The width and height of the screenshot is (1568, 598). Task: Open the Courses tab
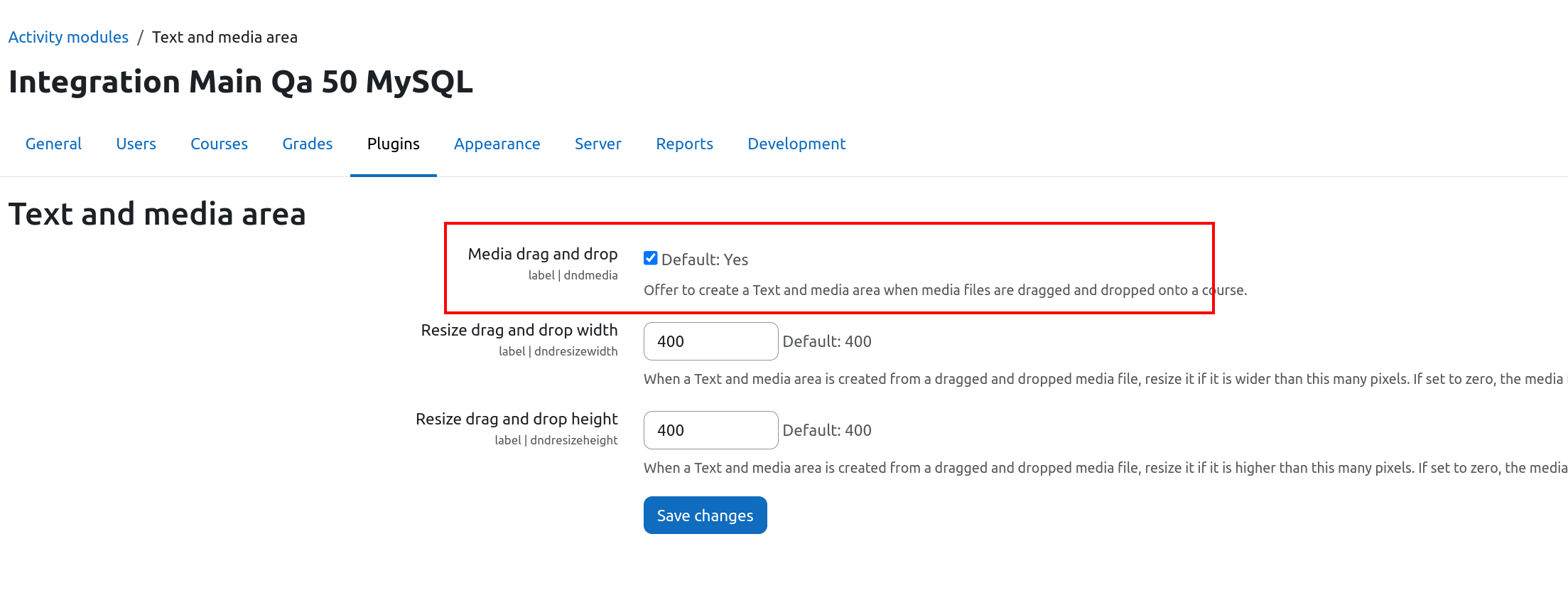click(219, 144)
